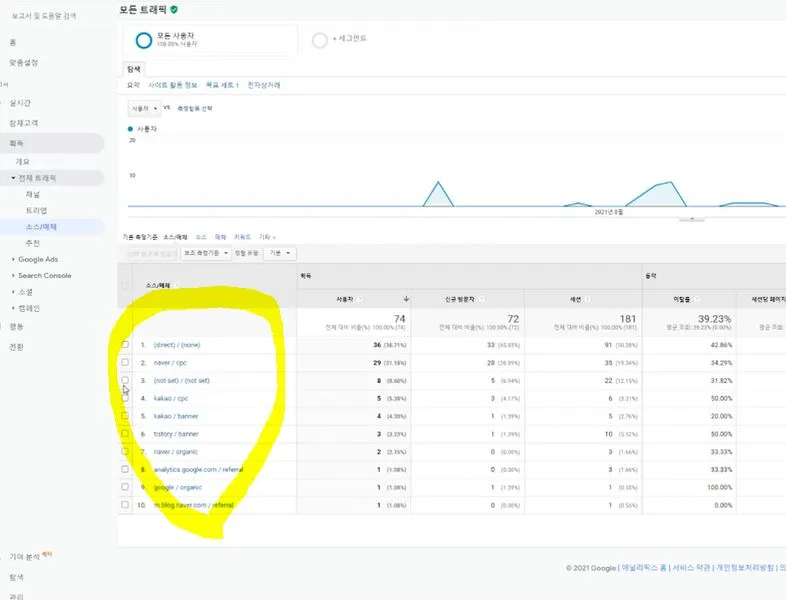Image resolution: width=786 pixels, height=600 pixels.
Task: Tick the checkbox for (direct) / (none) row
Action: tap(125, 344)
